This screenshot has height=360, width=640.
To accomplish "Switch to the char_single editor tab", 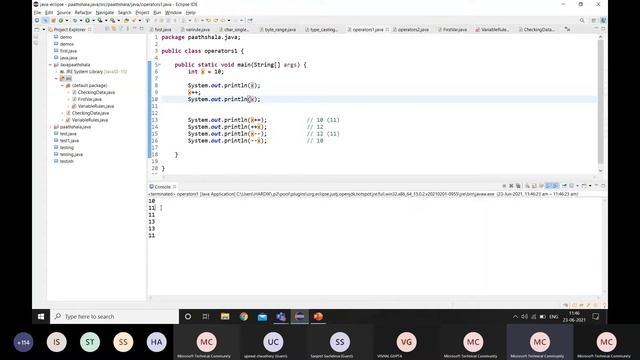I will click(x=234, y=29).
